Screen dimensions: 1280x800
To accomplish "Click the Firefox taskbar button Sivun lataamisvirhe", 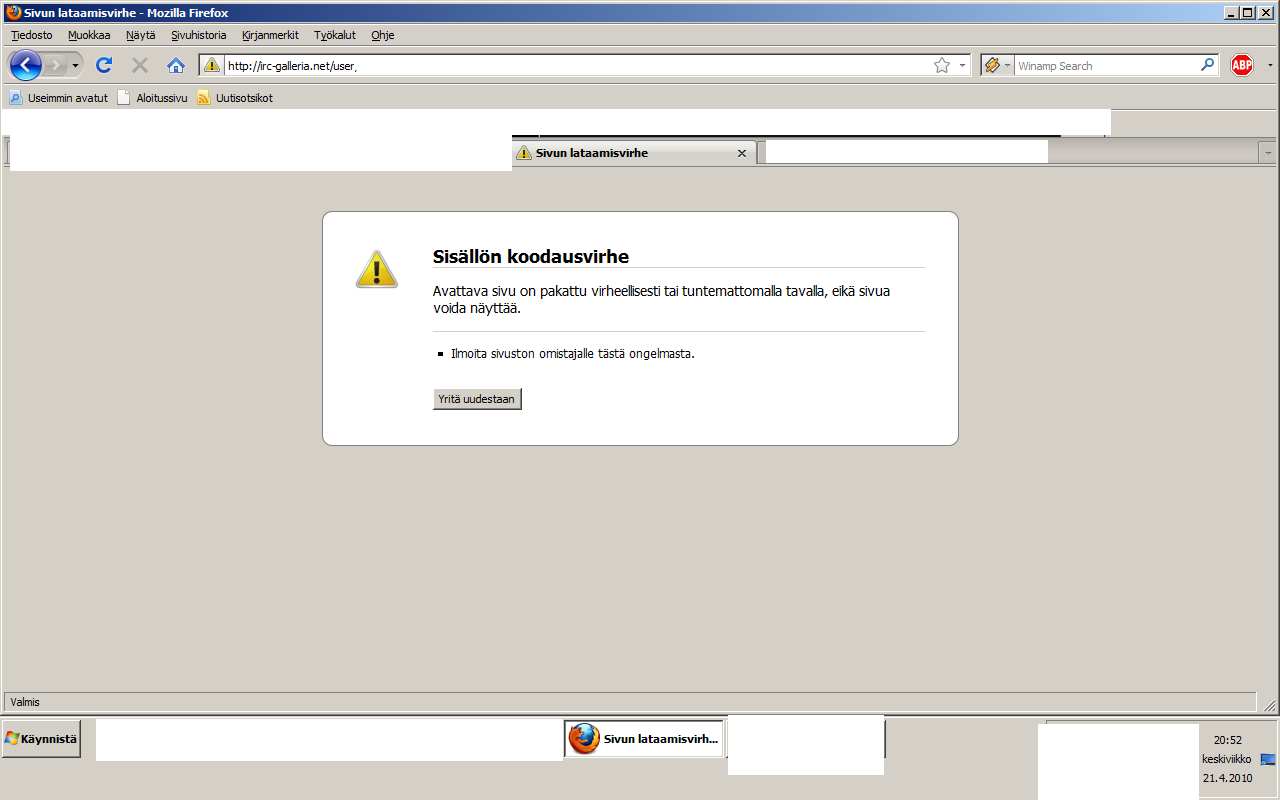I will point(644,739).
